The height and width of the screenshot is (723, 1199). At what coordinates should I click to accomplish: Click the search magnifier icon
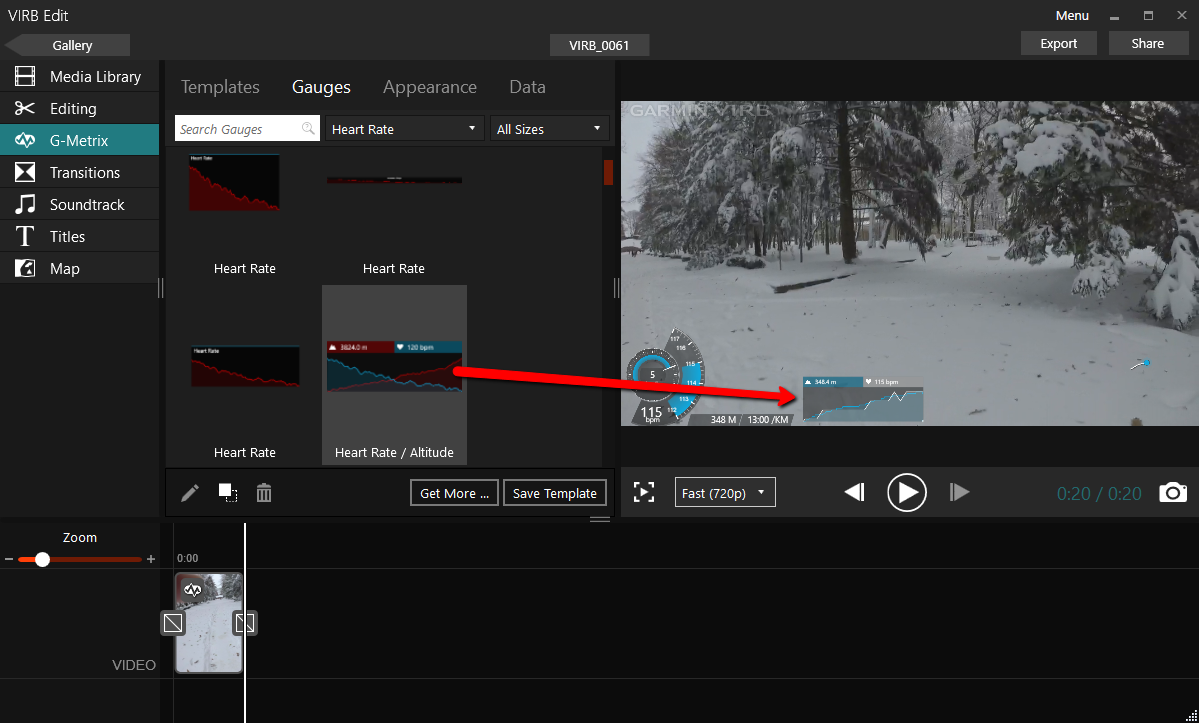(x=308, y=129)
